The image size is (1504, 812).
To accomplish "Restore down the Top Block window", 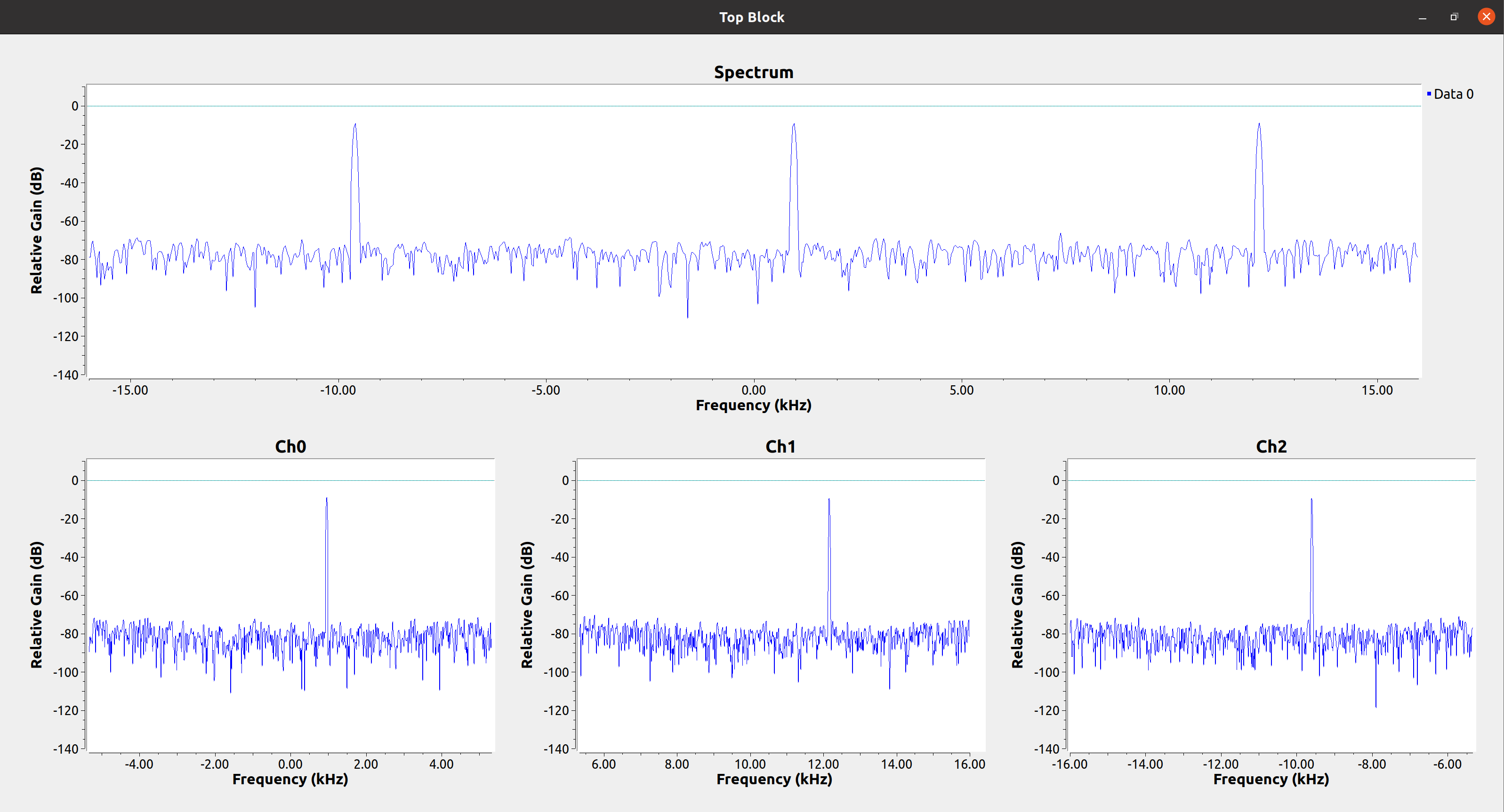I will coord(1454,17).
